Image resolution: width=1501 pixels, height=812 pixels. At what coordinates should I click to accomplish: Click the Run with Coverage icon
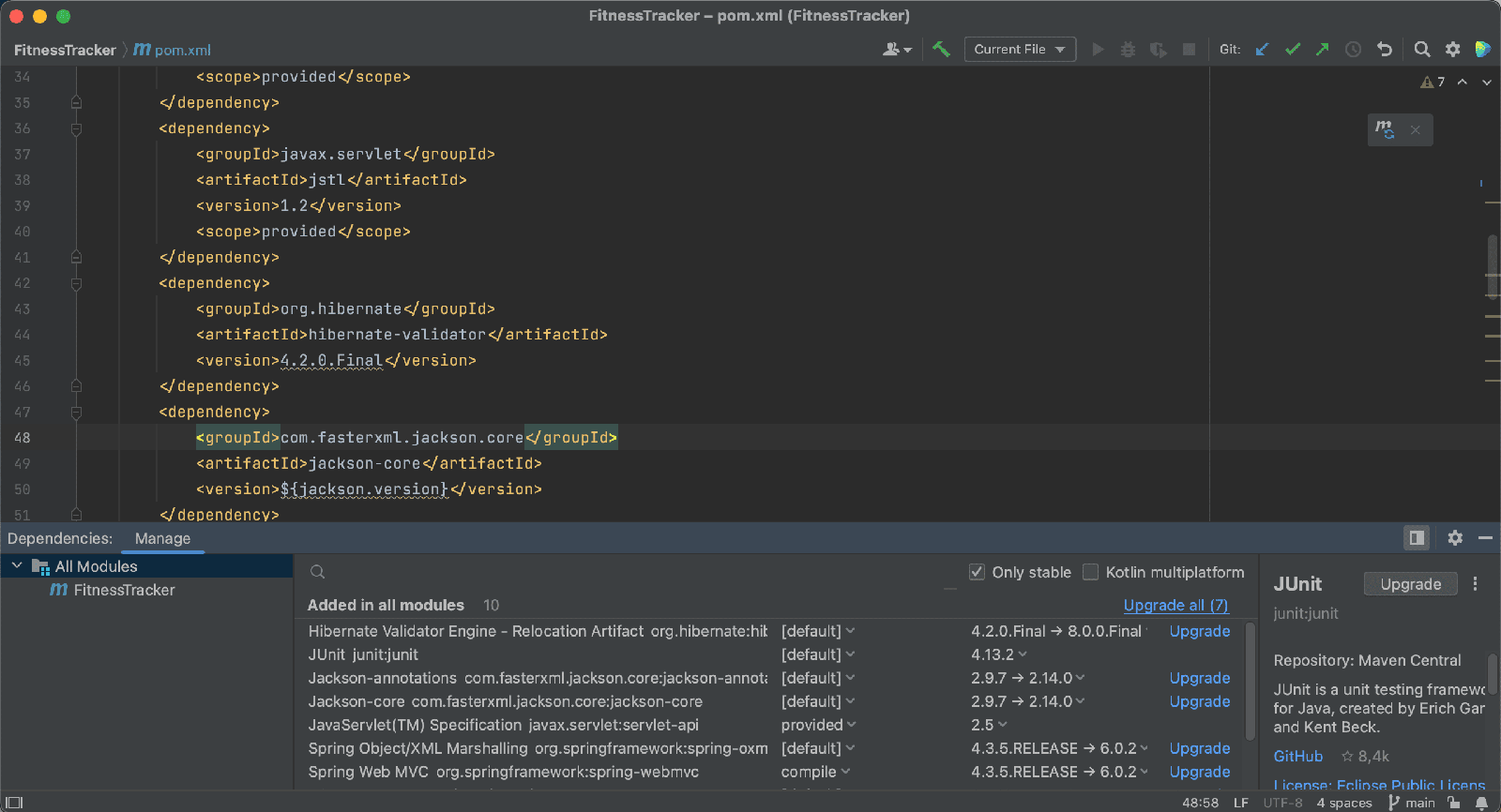pyautogui.click(x=1159, y=49)
